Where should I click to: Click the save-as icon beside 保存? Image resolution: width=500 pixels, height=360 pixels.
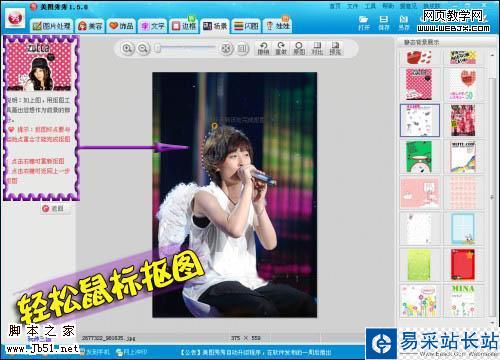pyautogui.click(x=404, y=23)
